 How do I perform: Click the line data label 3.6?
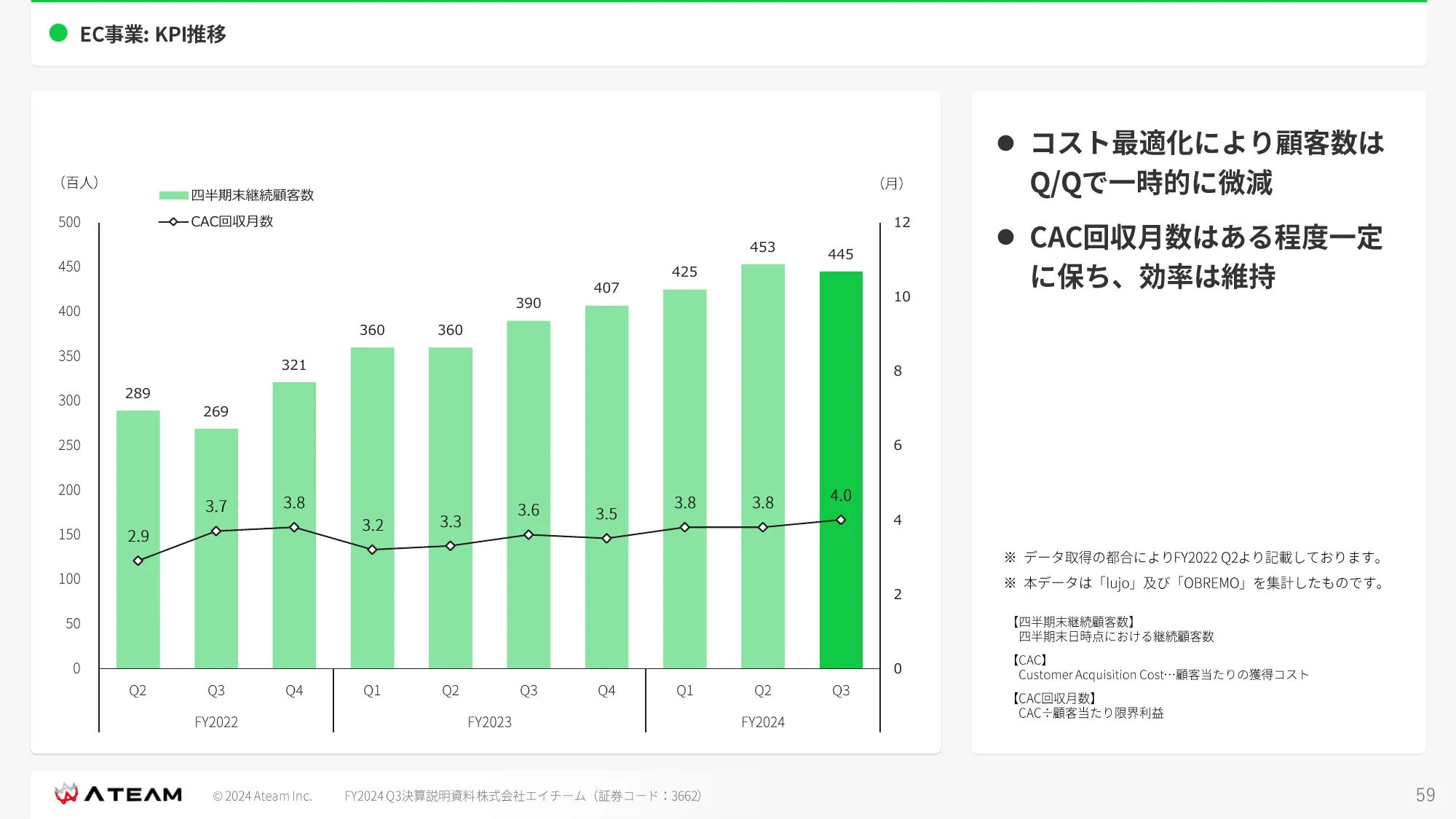pyautogui.click(x=529, y=510)
